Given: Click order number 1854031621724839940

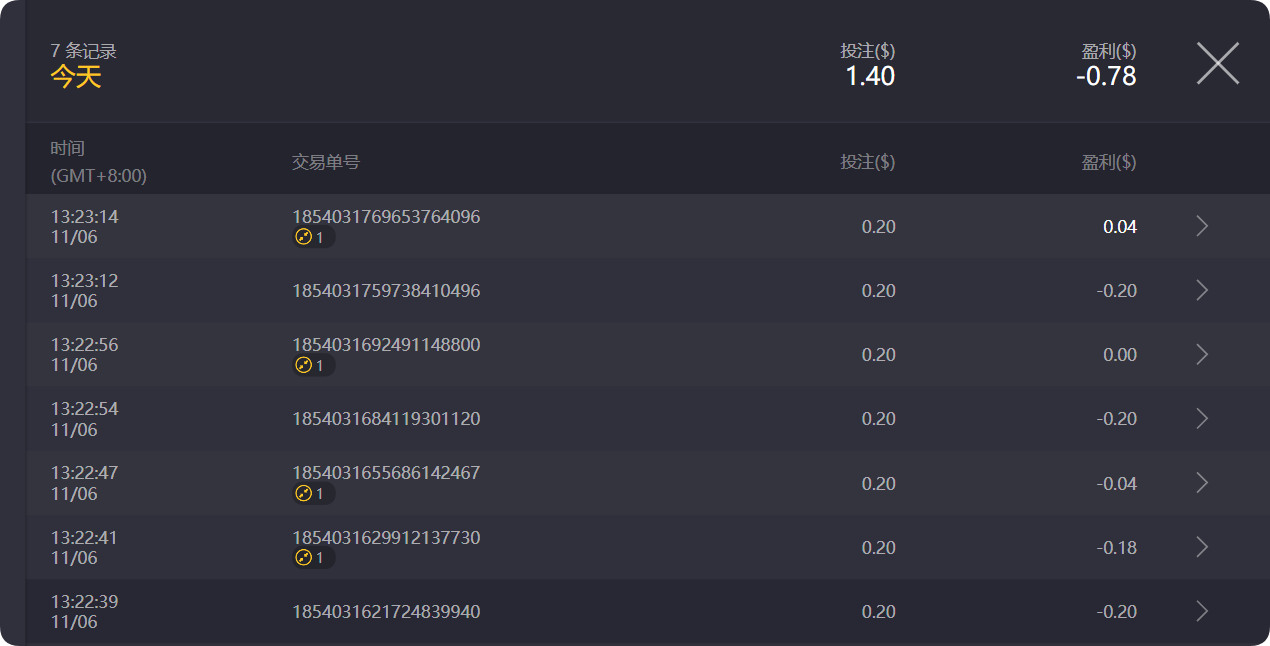Looking at the screenshot, I should point(386,611).
